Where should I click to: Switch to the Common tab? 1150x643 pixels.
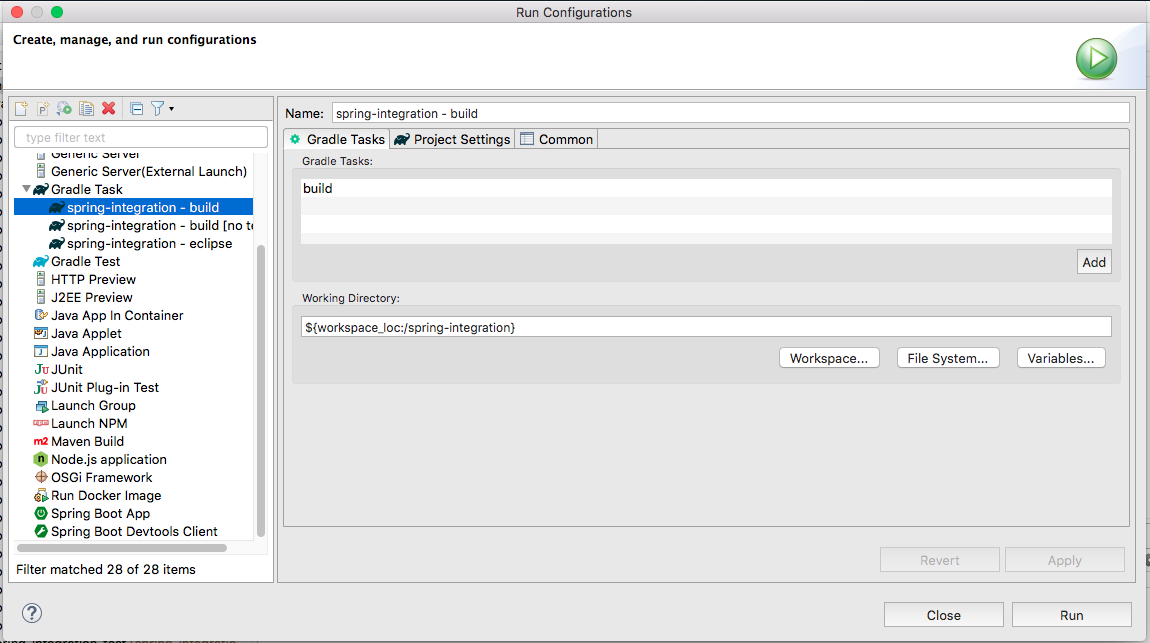557,139
